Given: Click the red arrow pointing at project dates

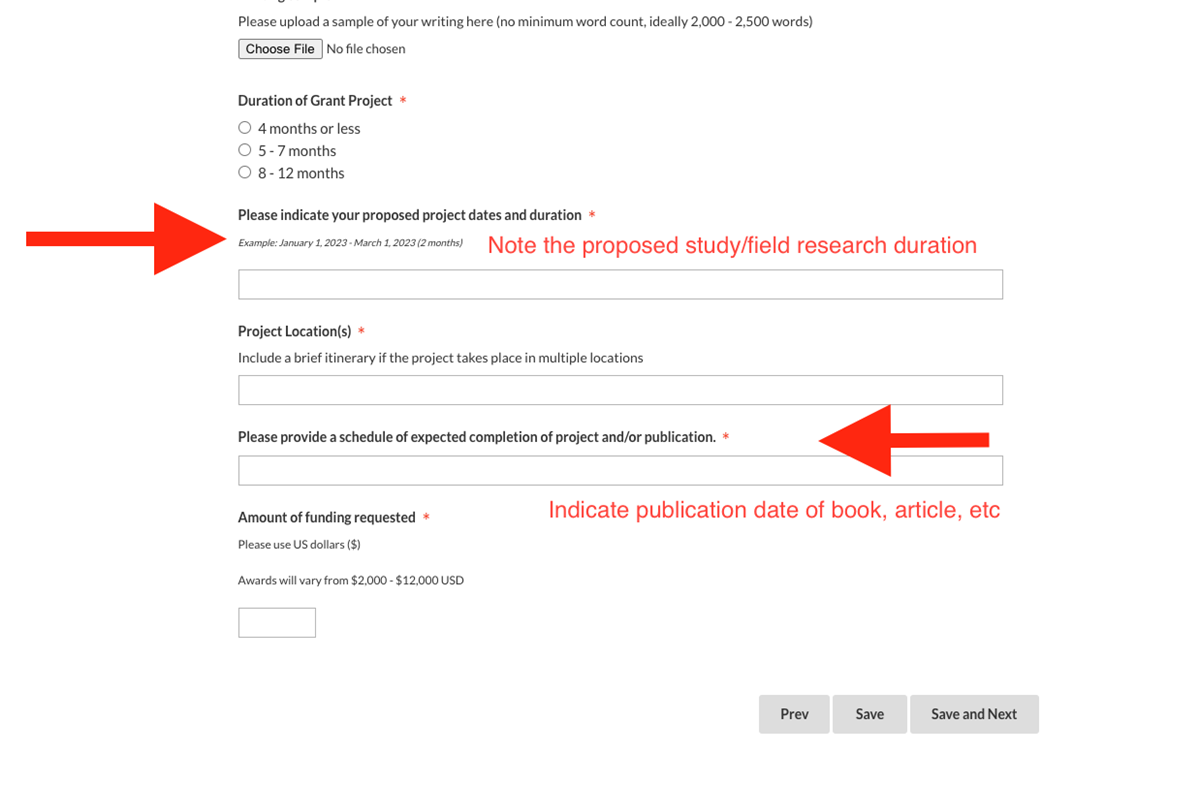Looking at the screenshot, I should [130, 238].
